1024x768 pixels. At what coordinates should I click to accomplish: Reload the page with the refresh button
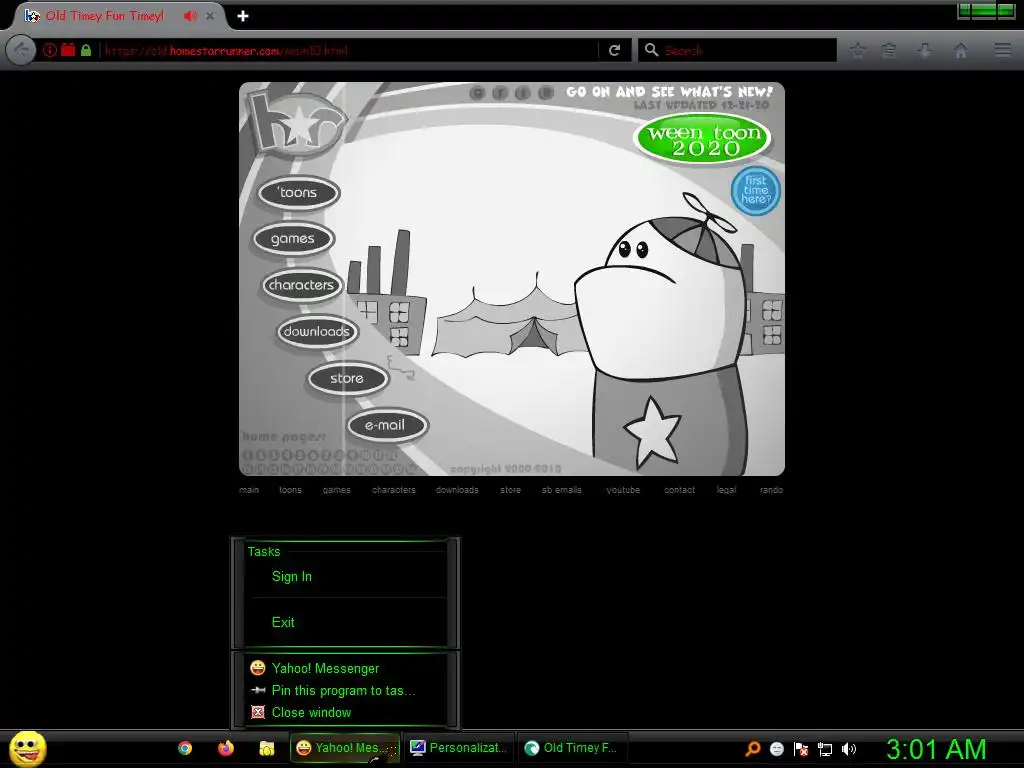click(x=615, y=50)
